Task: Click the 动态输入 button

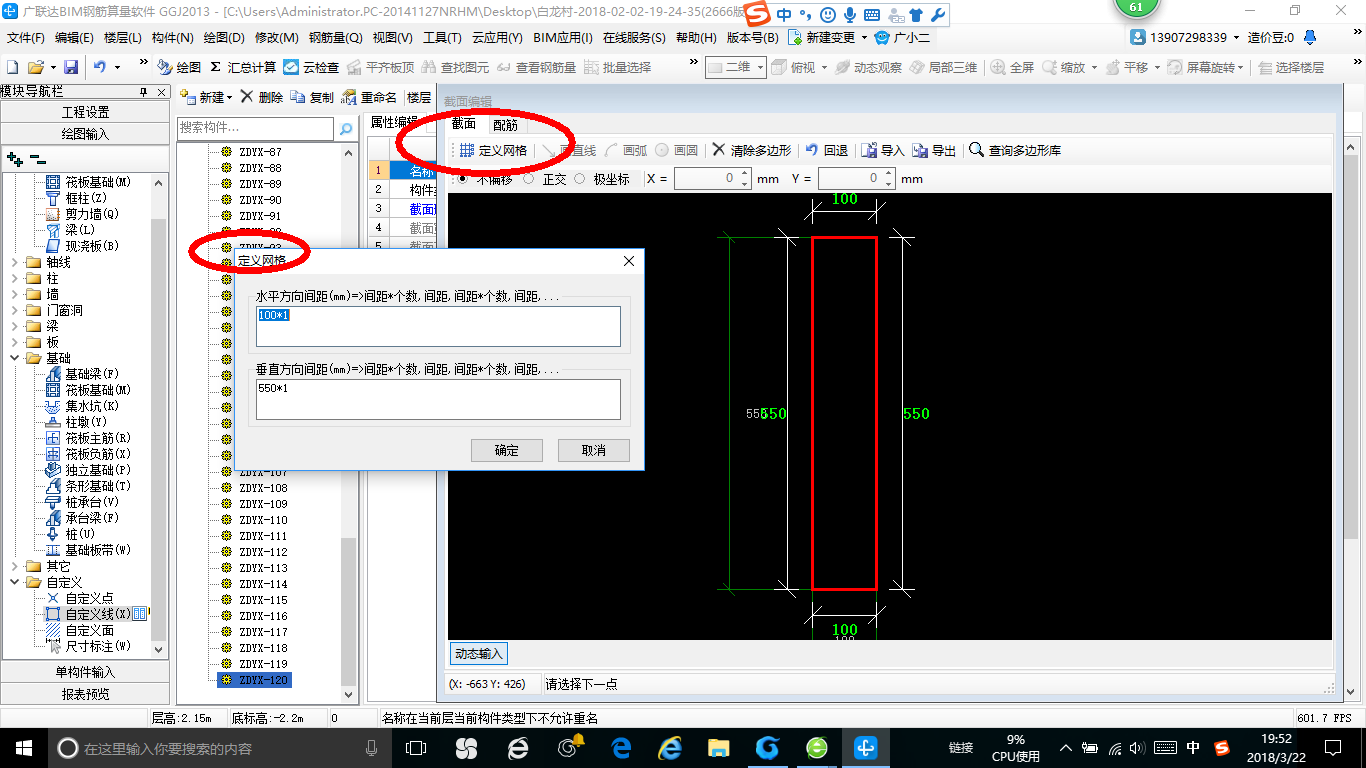Action: 479,653
